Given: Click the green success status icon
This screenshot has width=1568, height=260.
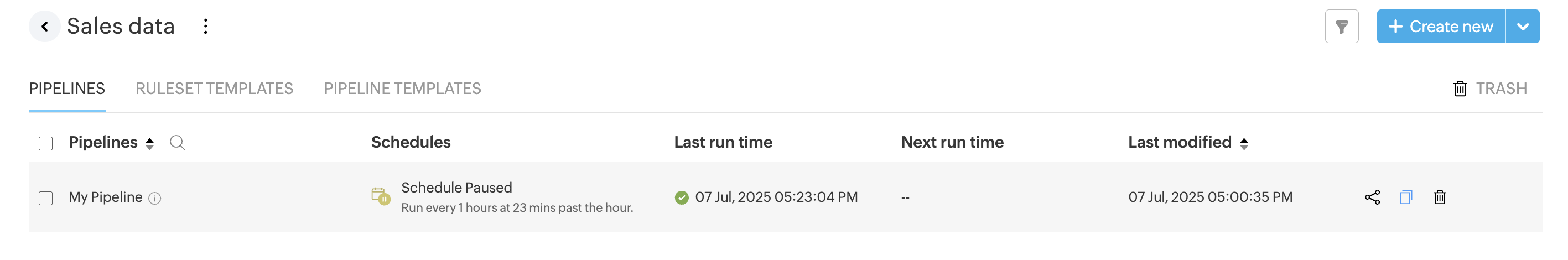Looking at the screenshot, I should 681,198.
